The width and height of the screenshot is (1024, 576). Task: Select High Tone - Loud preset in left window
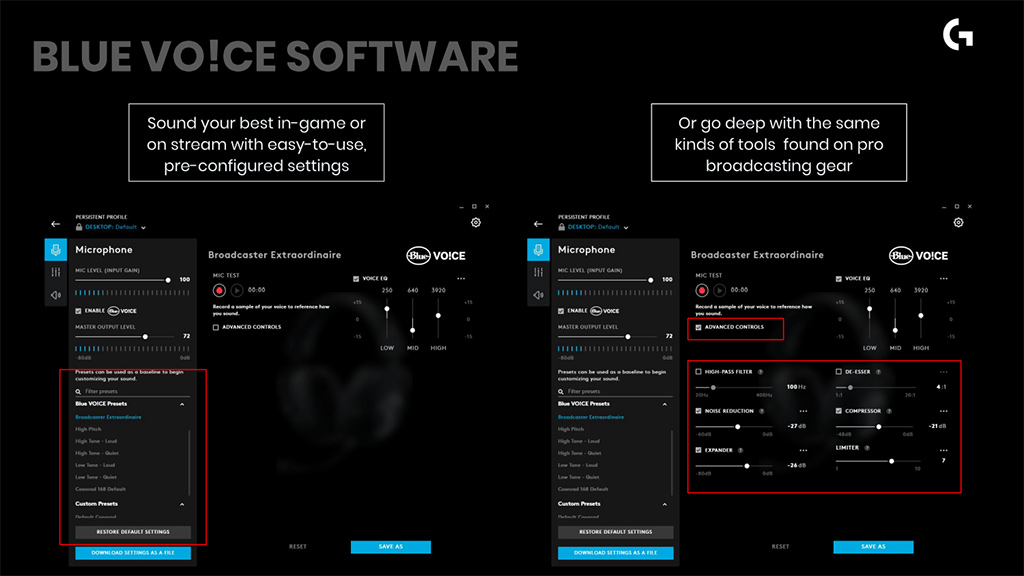(x=96, y=441)
